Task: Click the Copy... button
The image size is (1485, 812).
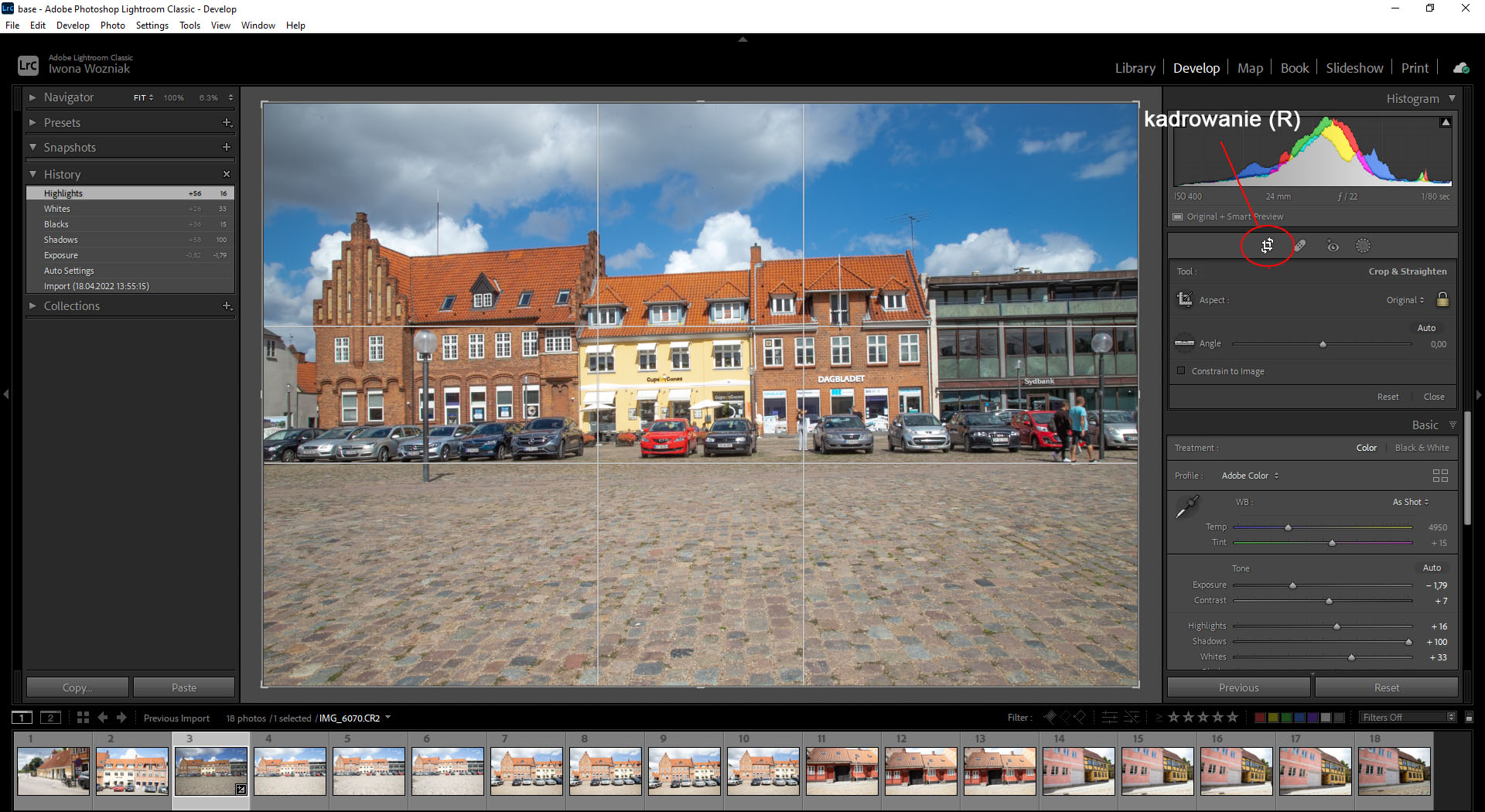Action: (x=77, y=687)
